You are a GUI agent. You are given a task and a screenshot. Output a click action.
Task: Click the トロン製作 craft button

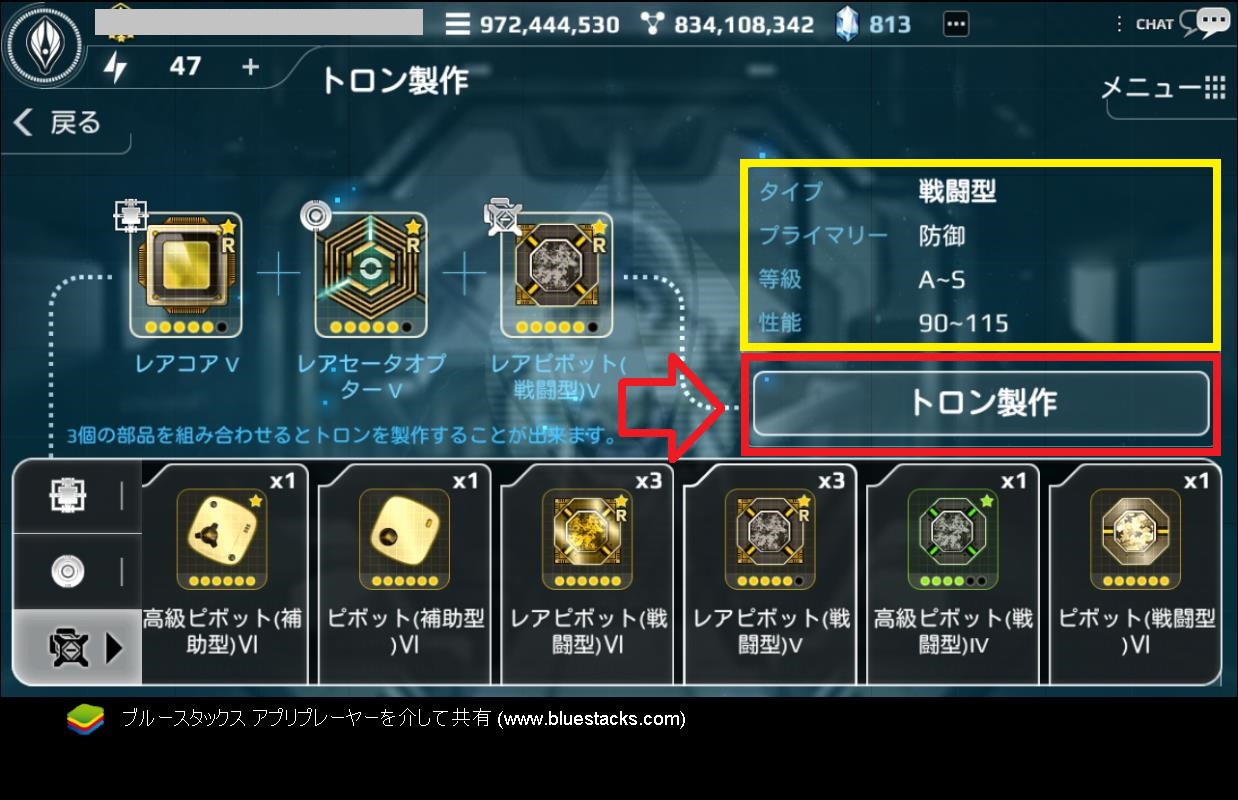click(x=981, y=403)
